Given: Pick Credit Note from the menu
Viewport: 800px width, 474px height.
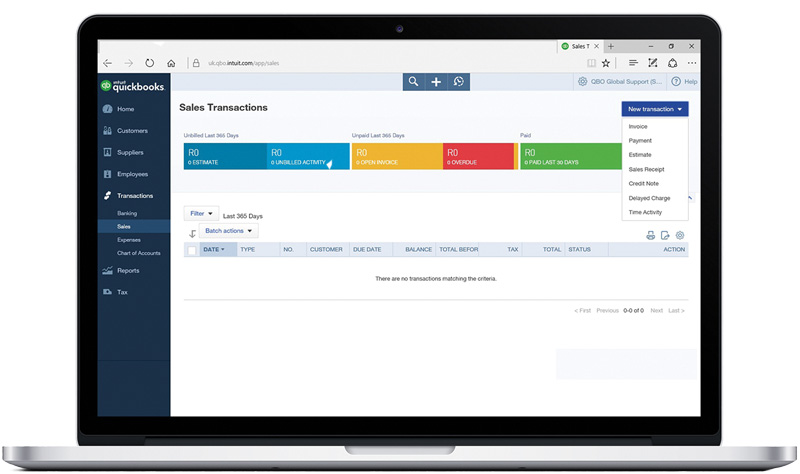Looking at the screenshot, I should click(x=643, y=184).
